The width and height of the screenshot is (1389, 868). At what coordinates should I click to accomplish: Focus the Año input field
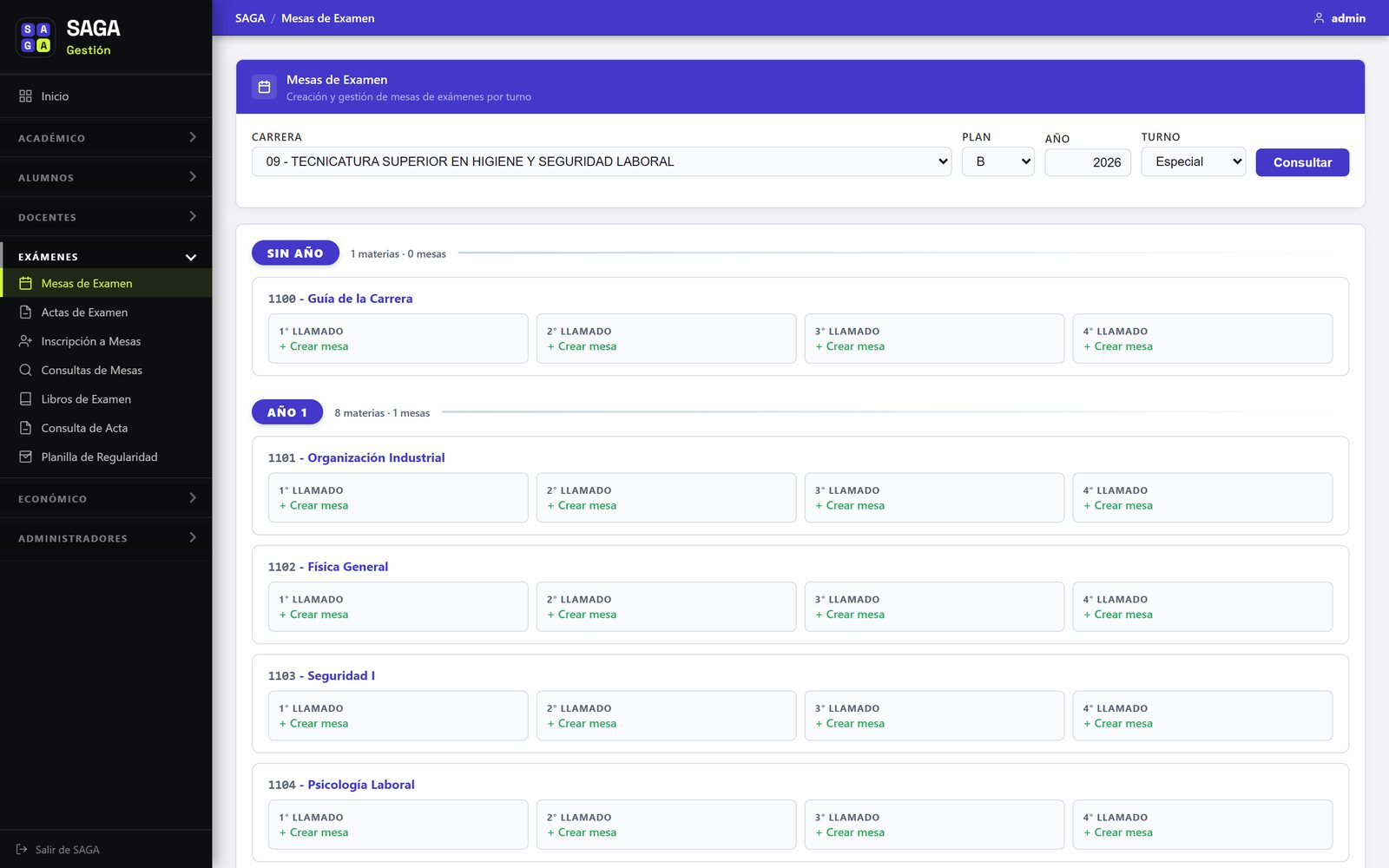(x=1088, y=162)
